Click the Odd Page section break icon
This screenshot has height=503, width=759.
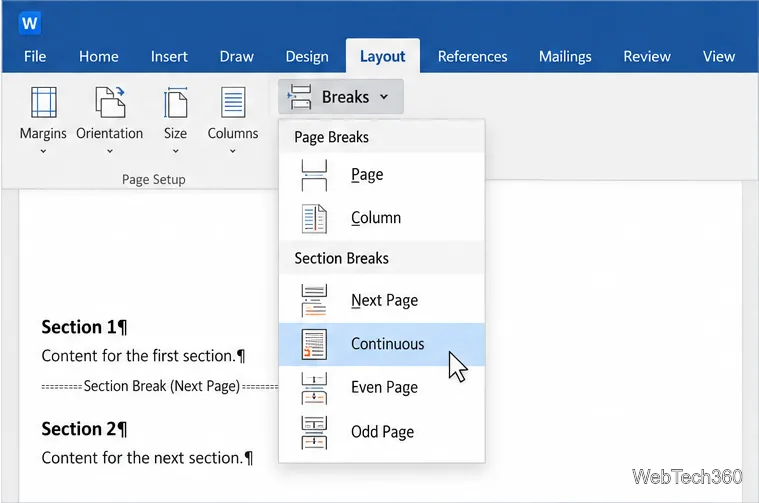(x=314, y=432)
